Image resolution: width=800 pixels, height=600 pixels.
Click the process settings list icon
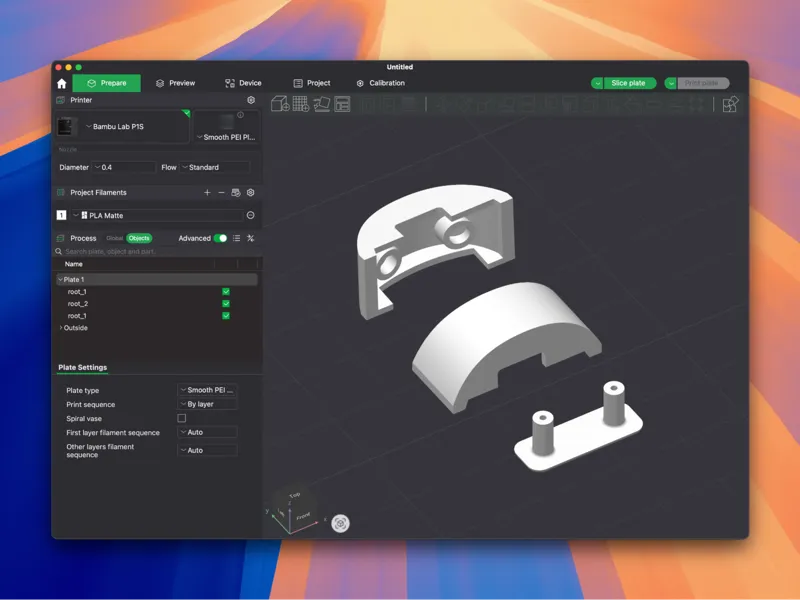coord(237,238)
